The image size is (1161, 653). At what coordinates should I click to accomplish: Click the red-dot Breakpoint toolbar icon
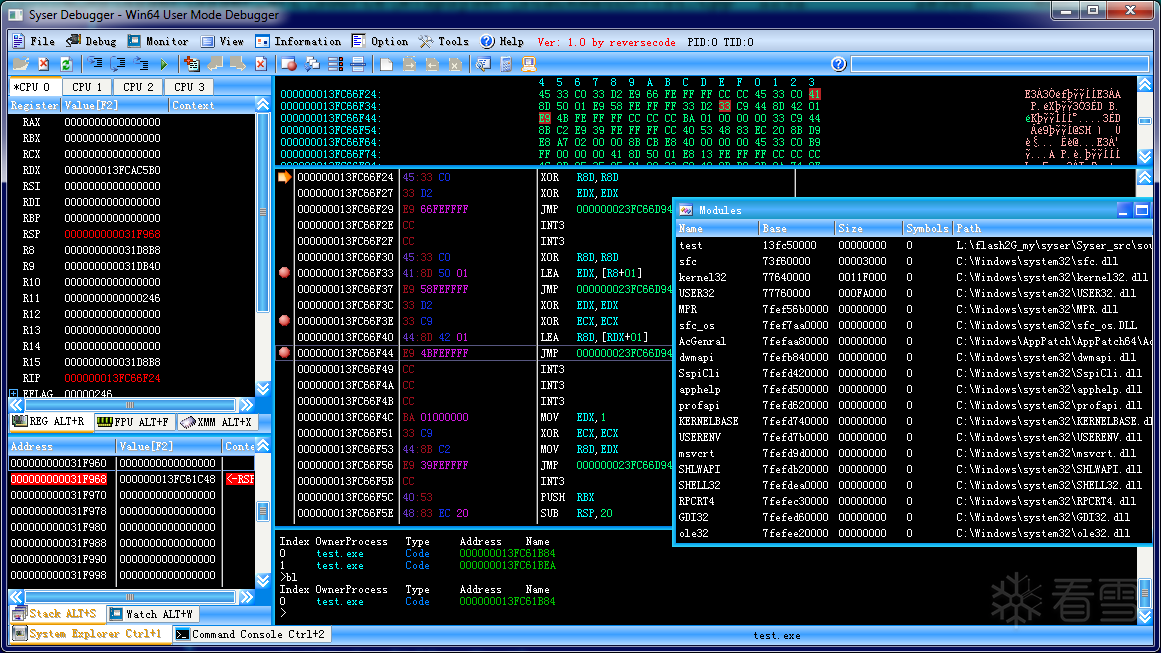coord(289,64)
